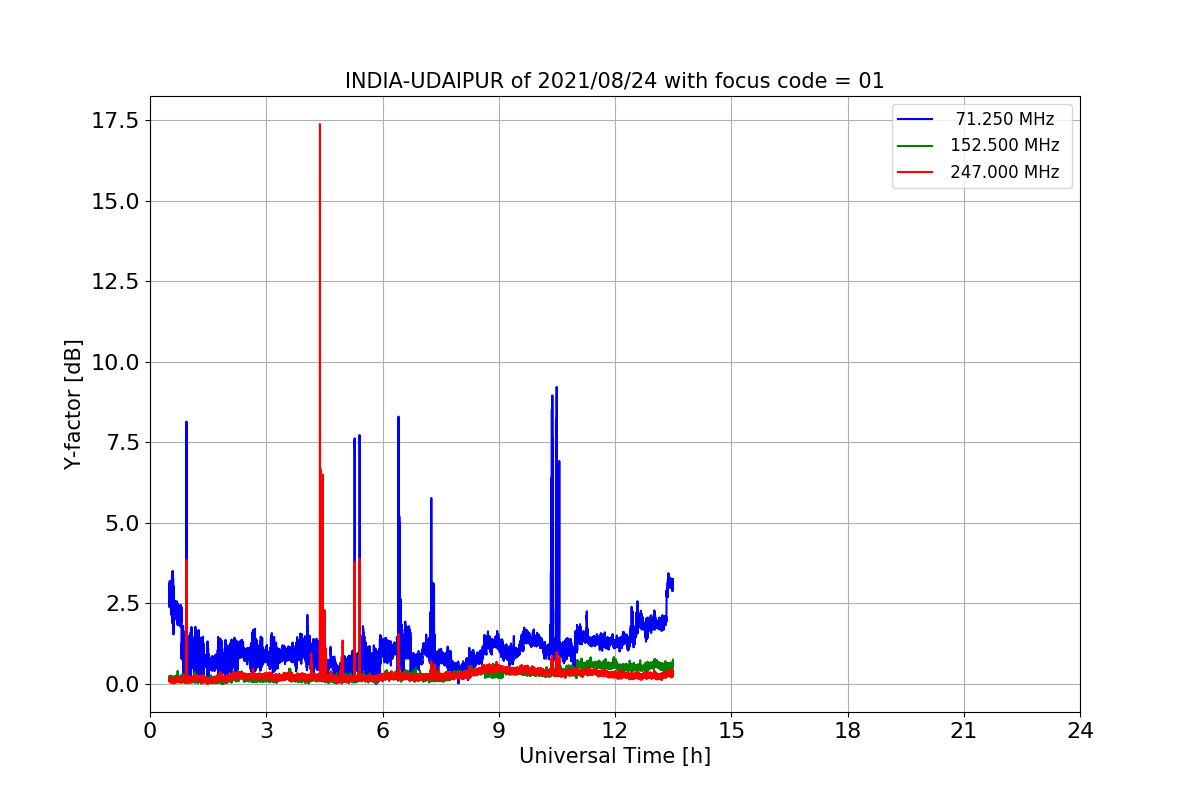The image size is (1200, 800).
Task: Select the 152.500 MHz legend label
Action: pos(1005,145)
